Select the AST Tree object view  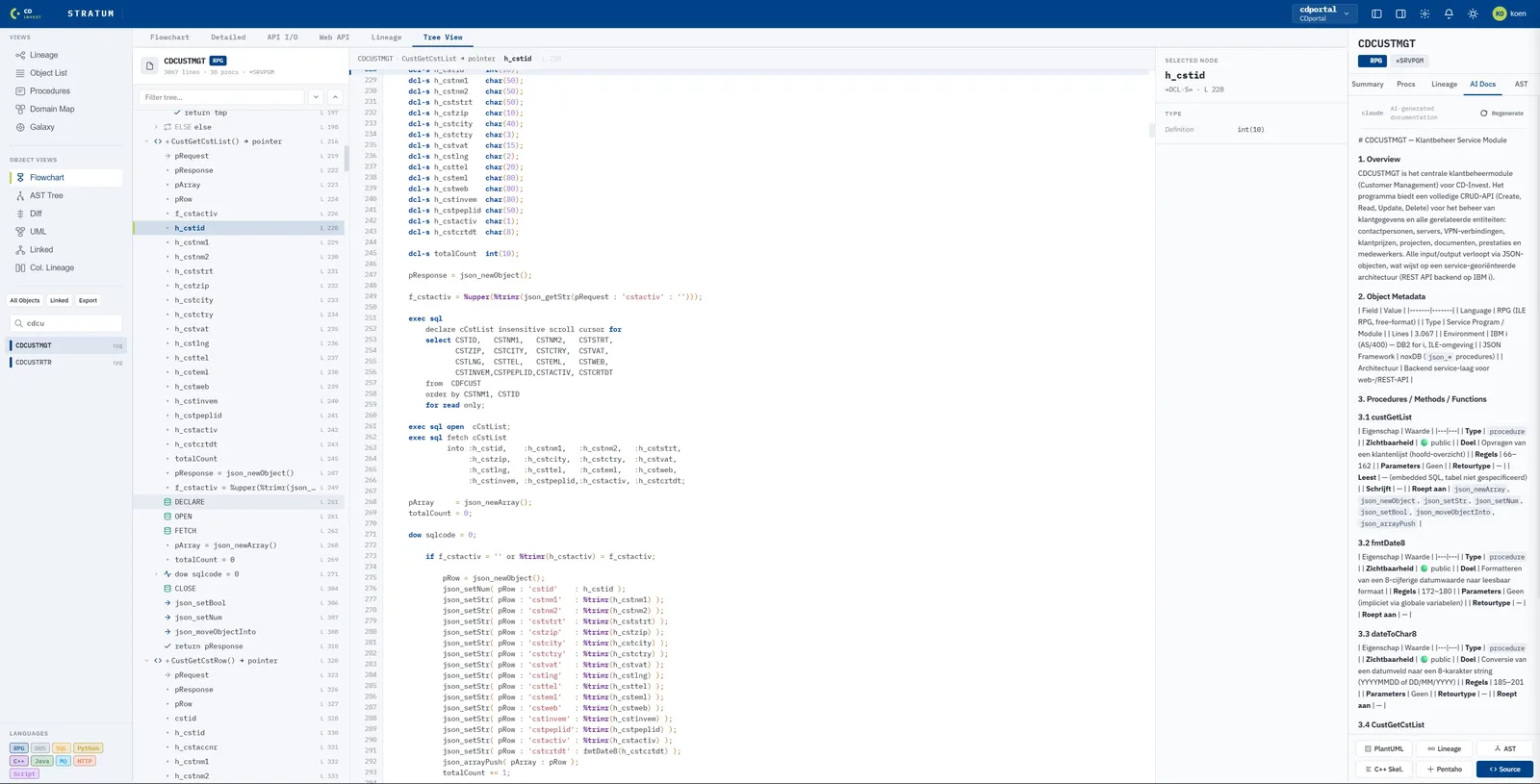65,195
